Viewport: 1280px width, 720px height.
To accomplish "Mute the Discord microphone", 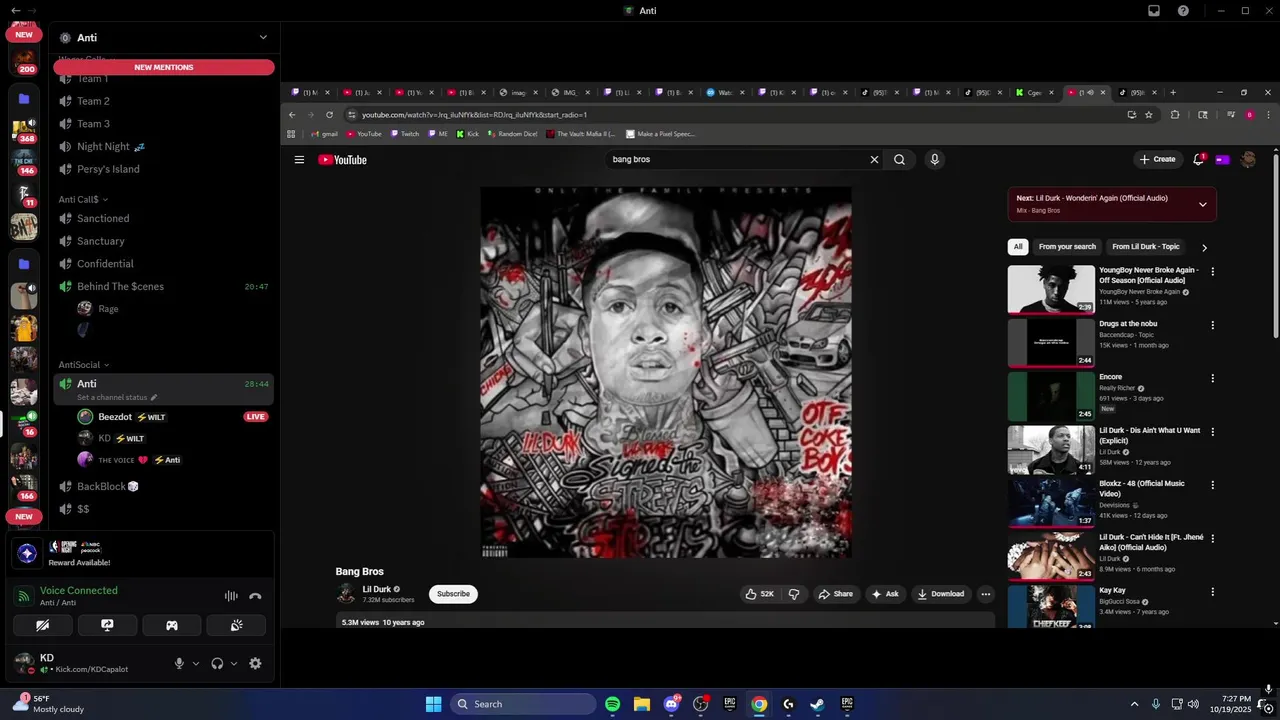I will pyautogui.click(x=180, y=663).
